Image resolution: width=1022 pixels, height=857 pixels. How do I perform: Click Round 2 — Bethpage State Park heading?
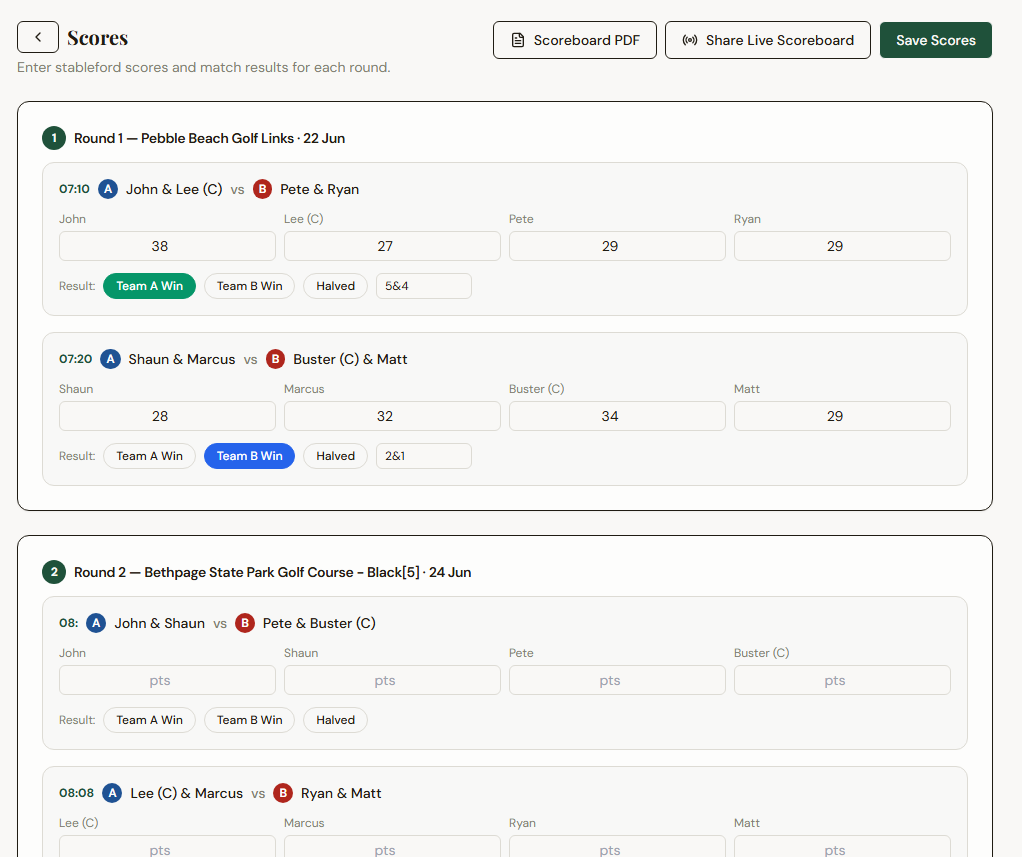click(x=272, y=572)
